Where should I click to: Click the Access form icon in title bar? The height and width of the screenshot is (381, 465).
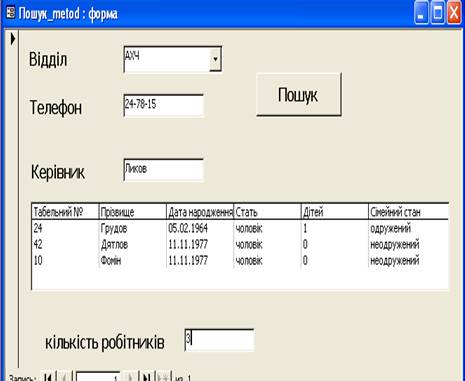click(11, 13)
